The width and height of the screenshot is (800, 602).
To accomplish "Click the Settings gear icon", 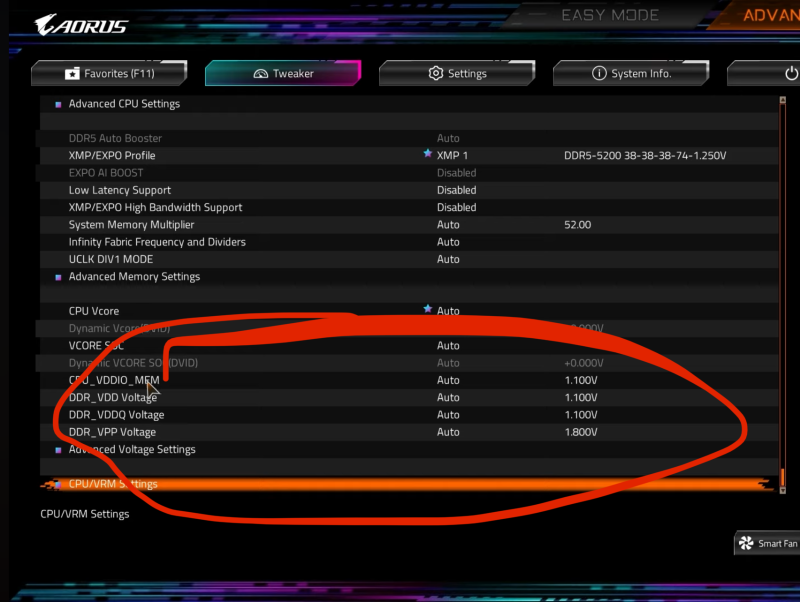I will (436, 73).
